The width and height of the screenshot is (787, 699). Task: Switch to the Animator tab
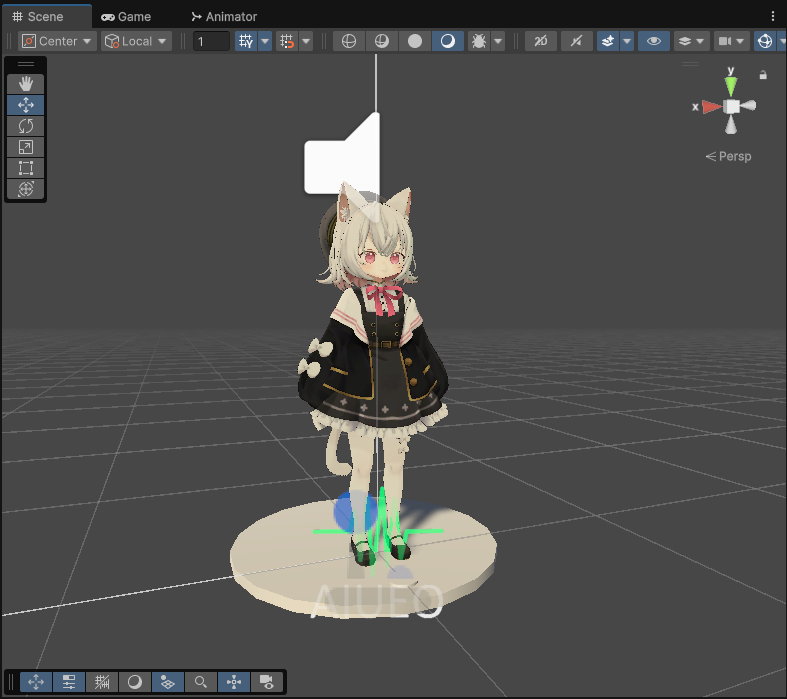tap(224, 17)
